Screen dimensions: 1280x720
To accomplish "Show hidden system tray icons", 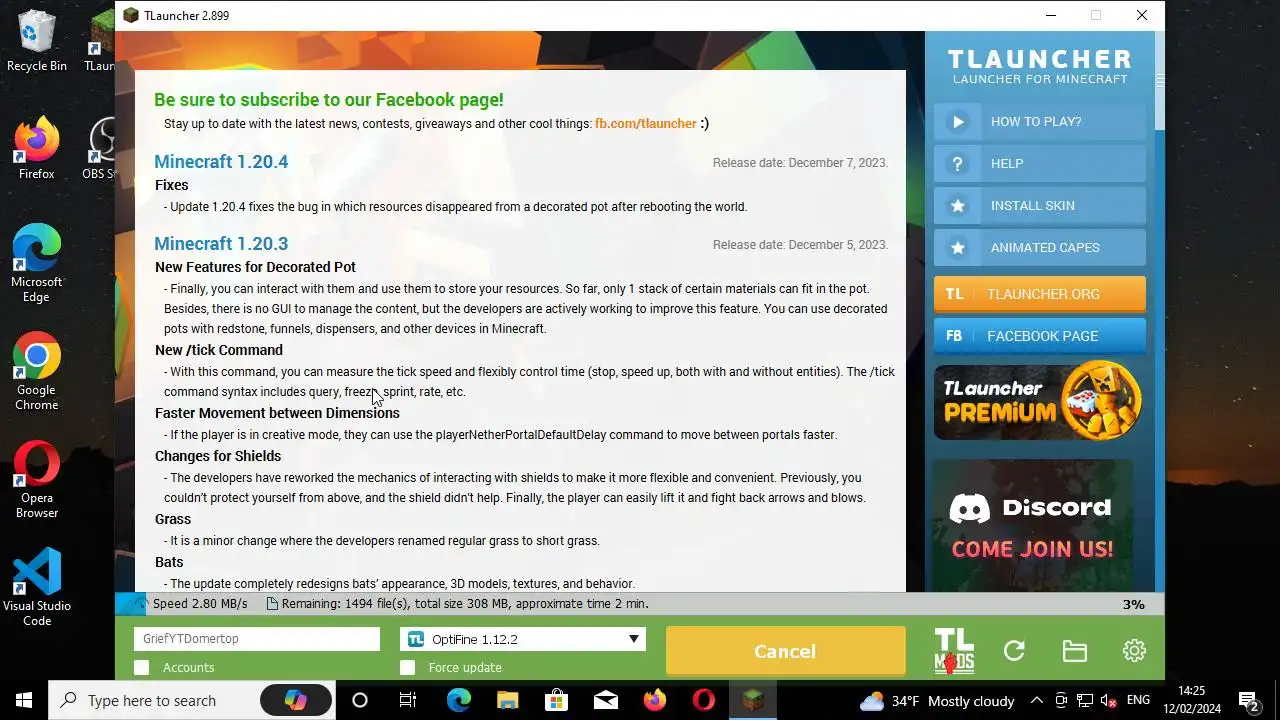I will pyautogui.click(x=1037, y=700).
